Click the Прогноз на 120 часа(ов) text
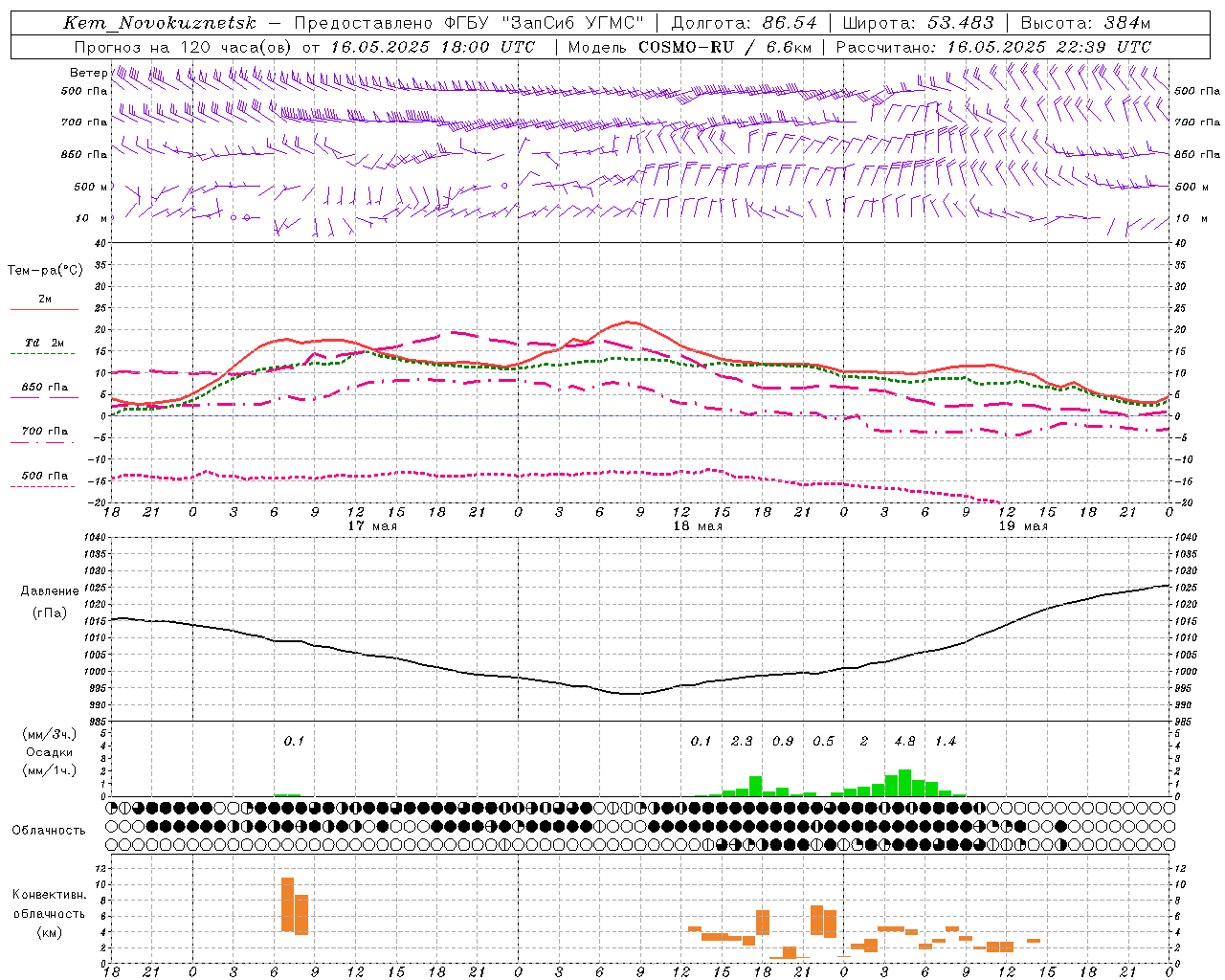 (x=184, y=47)
